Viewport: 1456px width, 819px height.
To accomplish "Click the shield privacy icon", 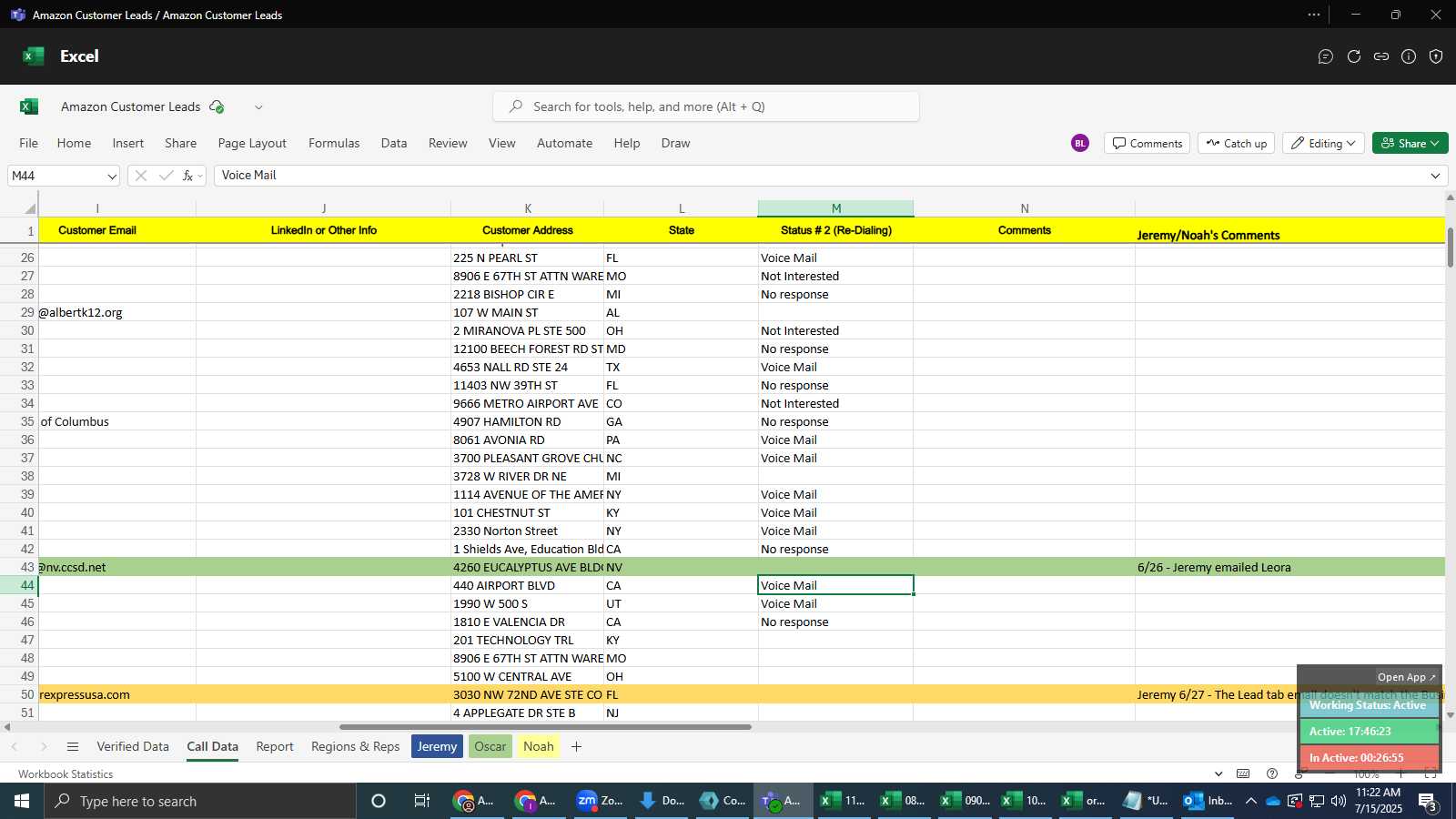I will (x=1436, y=56).
